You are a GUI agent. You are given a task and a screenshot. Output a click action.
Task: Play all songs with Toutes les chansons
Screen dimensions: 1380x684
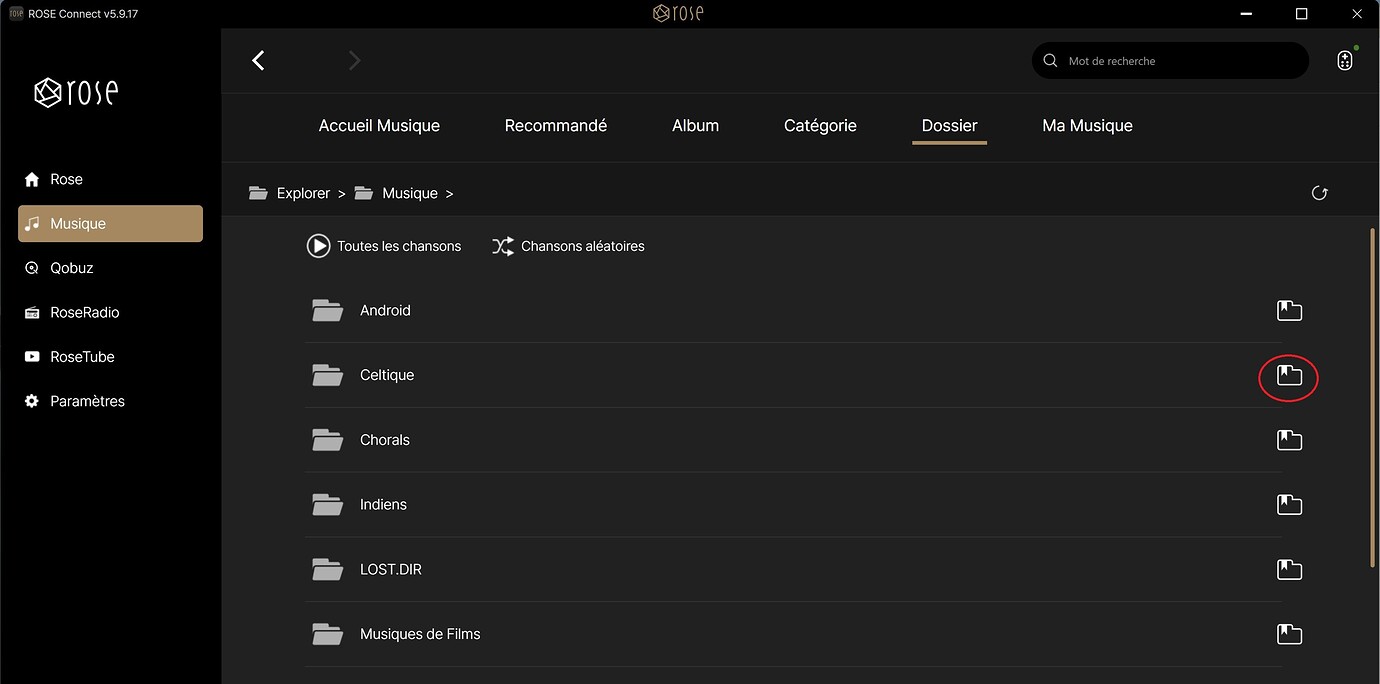pyautogui.click(x=384, y=246)
